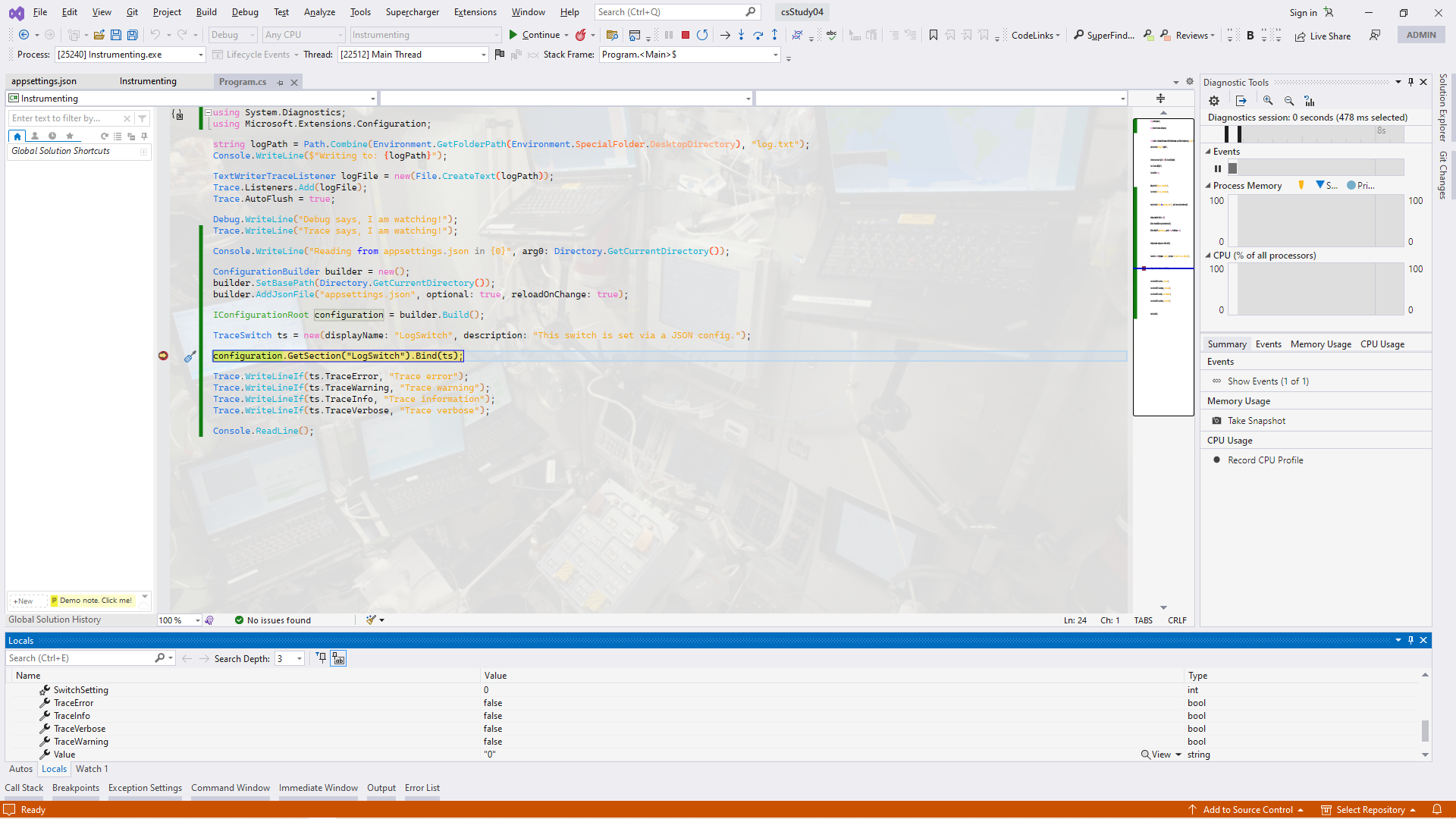The image size is (1456, 819).
Task: Open Diagnostic Tools settings gear
Action: 1214,101
